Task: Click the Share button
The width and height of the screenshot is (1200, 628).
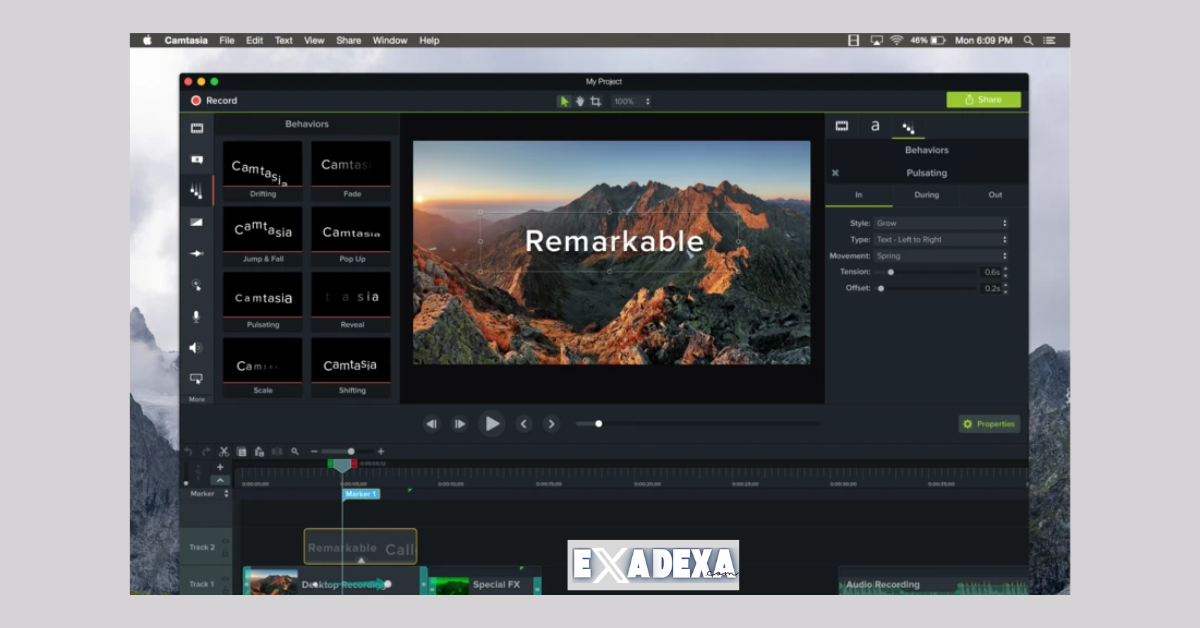Action: click(985, 99)
